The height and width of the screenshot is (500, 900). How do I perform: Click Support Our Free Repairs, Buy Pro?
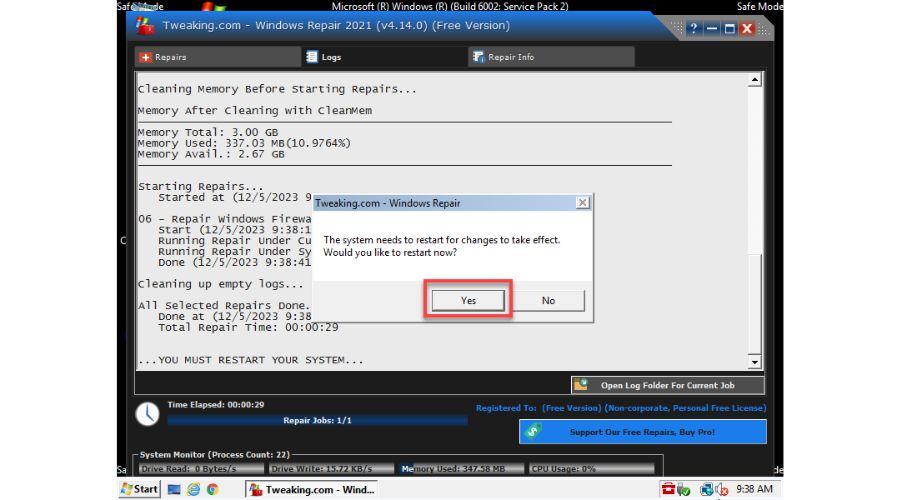(642, 432)
